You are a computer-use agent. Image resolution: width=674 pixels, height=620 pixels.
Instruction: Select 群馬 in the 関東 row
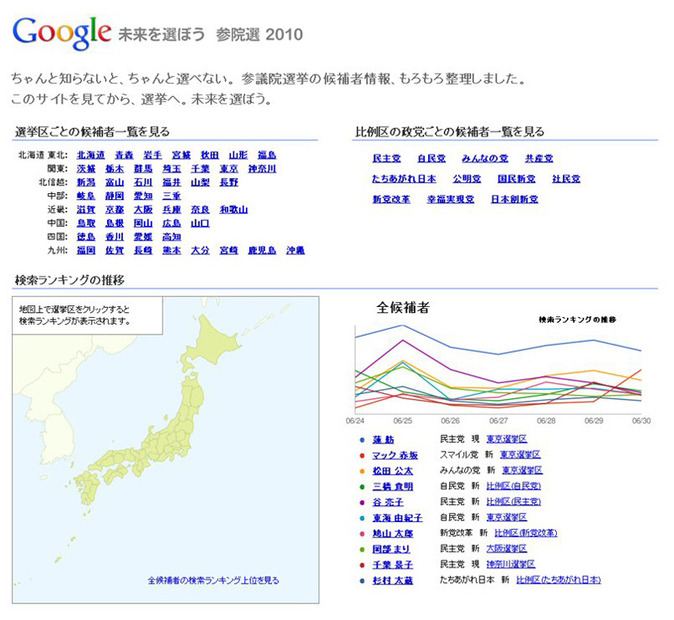(143, 169)
